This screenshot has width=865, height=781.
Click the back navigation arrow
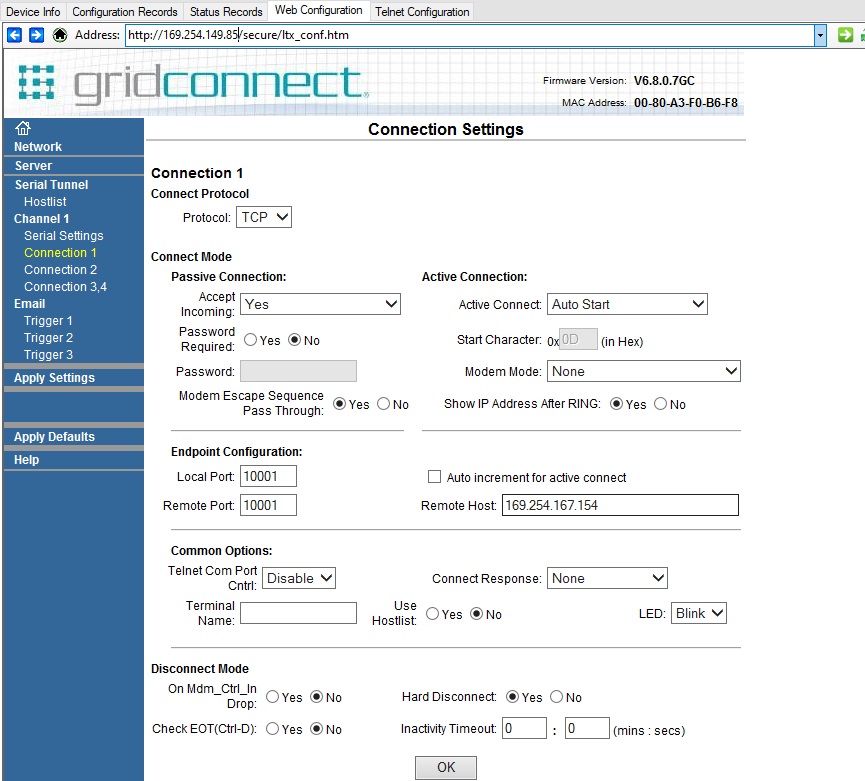point(14,34)
